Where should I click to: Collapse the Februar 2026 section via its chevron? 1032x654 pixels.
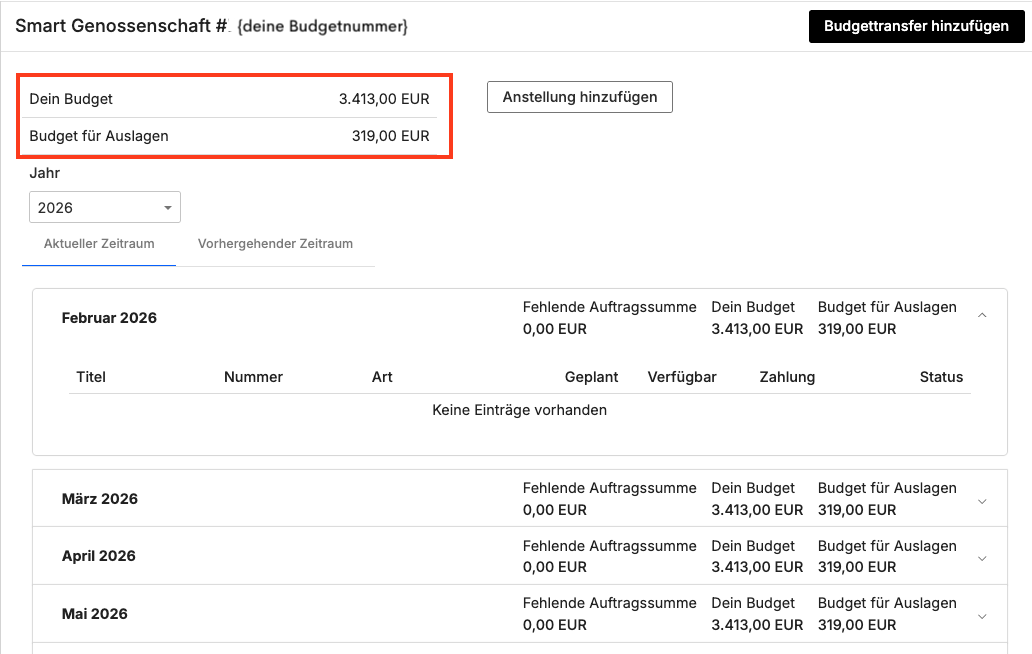981,313
